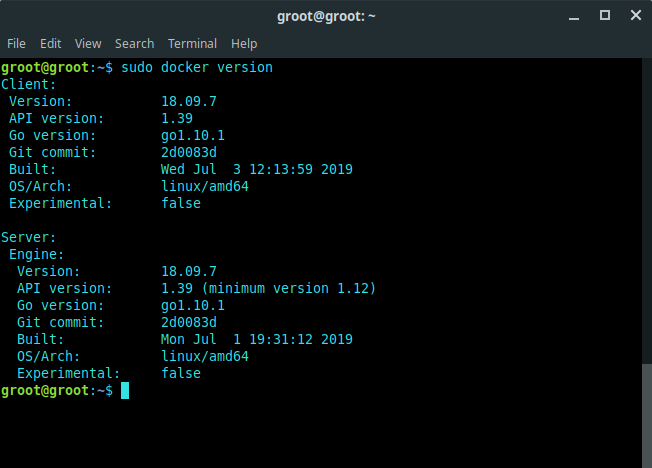Click the 'Engine:' line
Screen dimensions: 652x468
[37, 255]
